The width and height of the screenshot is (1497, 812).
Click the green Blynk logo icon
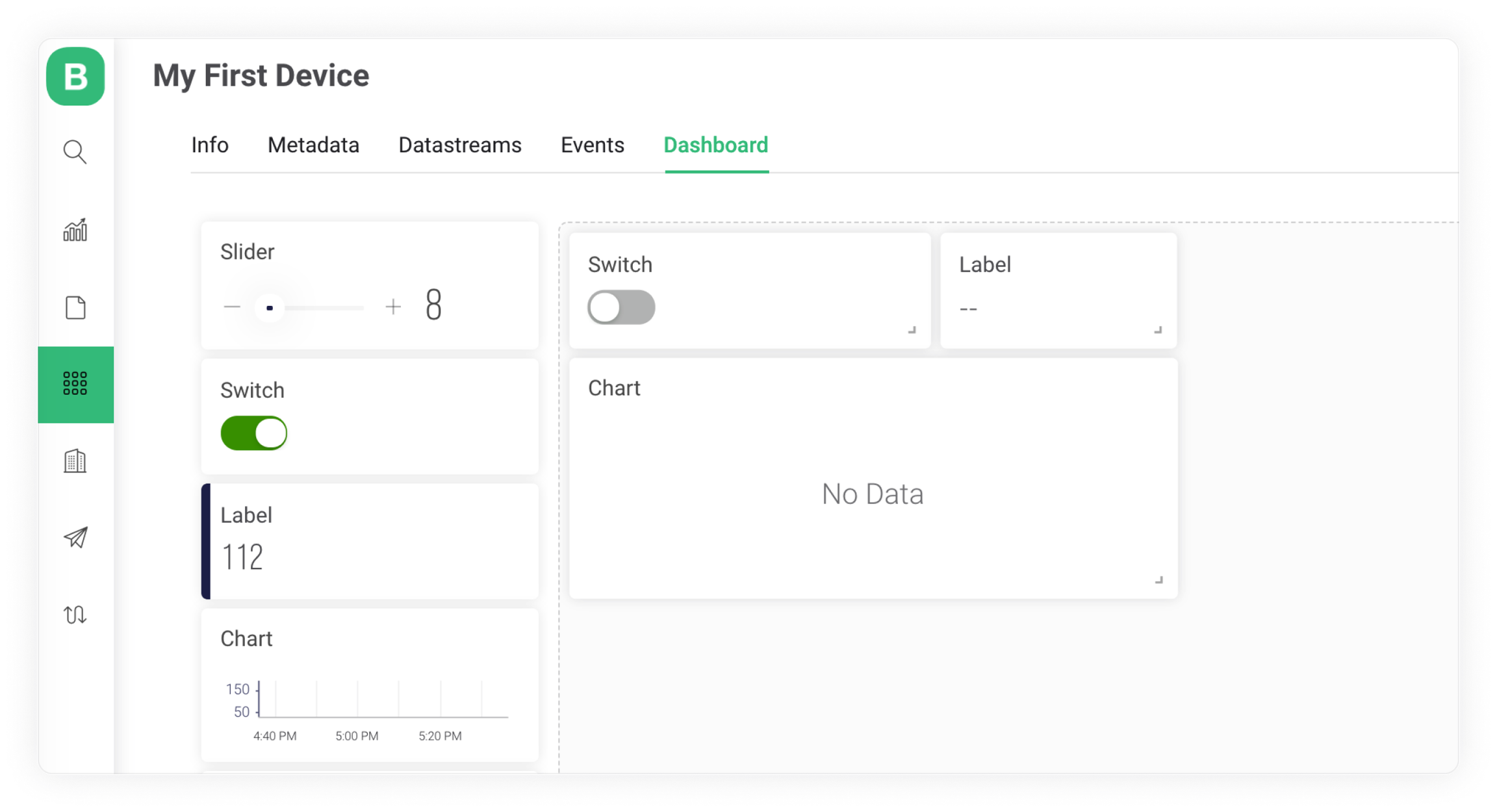tap(75, 77)
